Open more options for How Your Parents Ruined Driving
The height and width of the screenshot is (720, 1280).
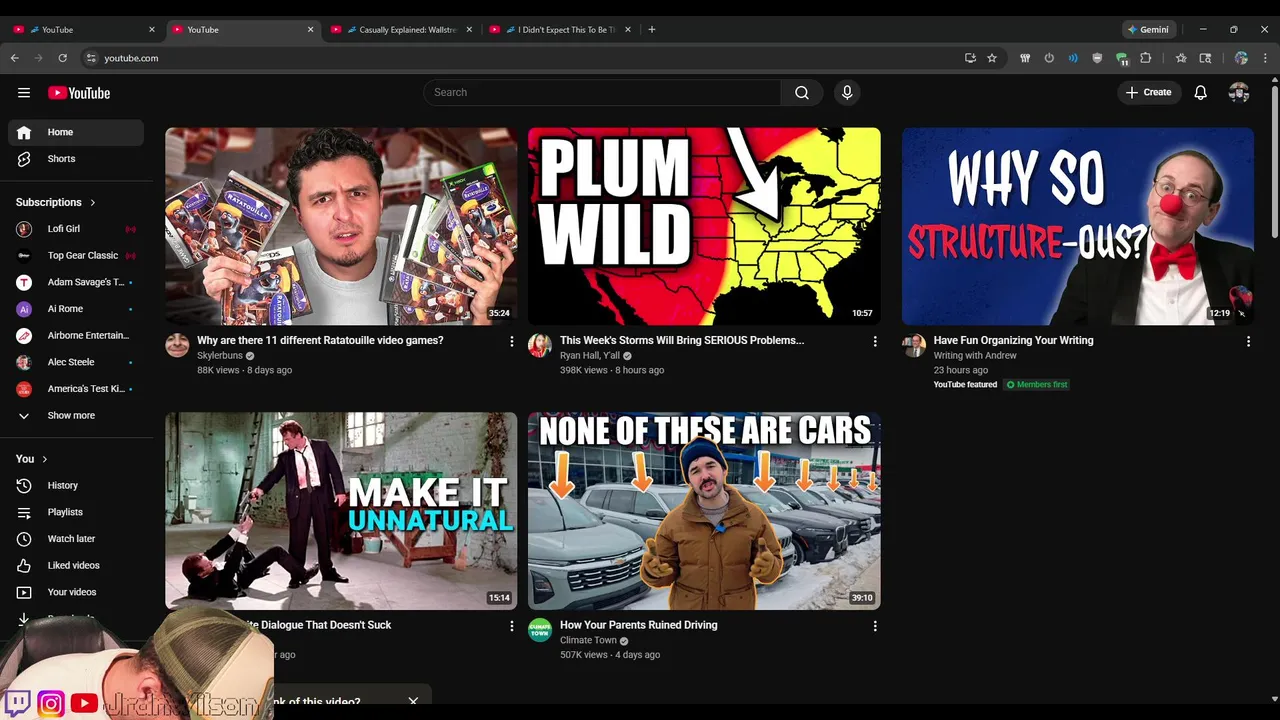875,627
